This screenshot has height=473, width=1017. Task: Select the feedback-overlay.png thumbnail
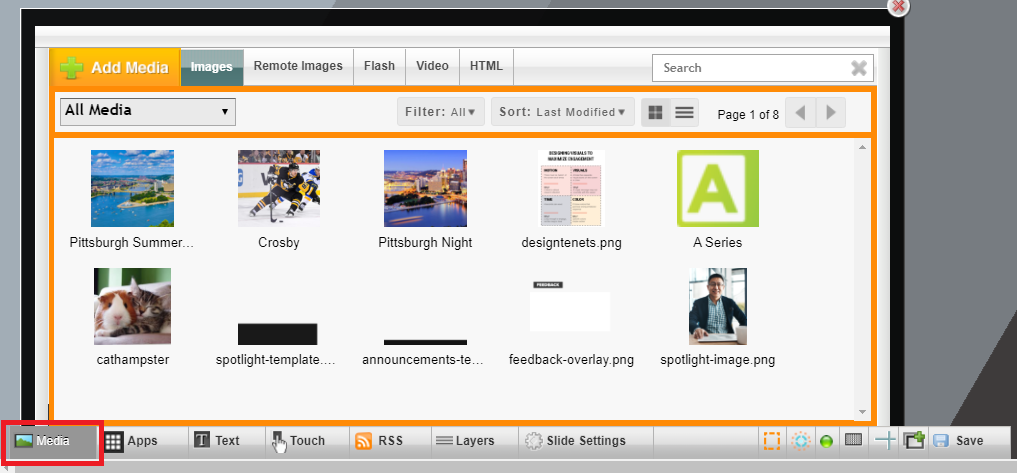[570, 306]
